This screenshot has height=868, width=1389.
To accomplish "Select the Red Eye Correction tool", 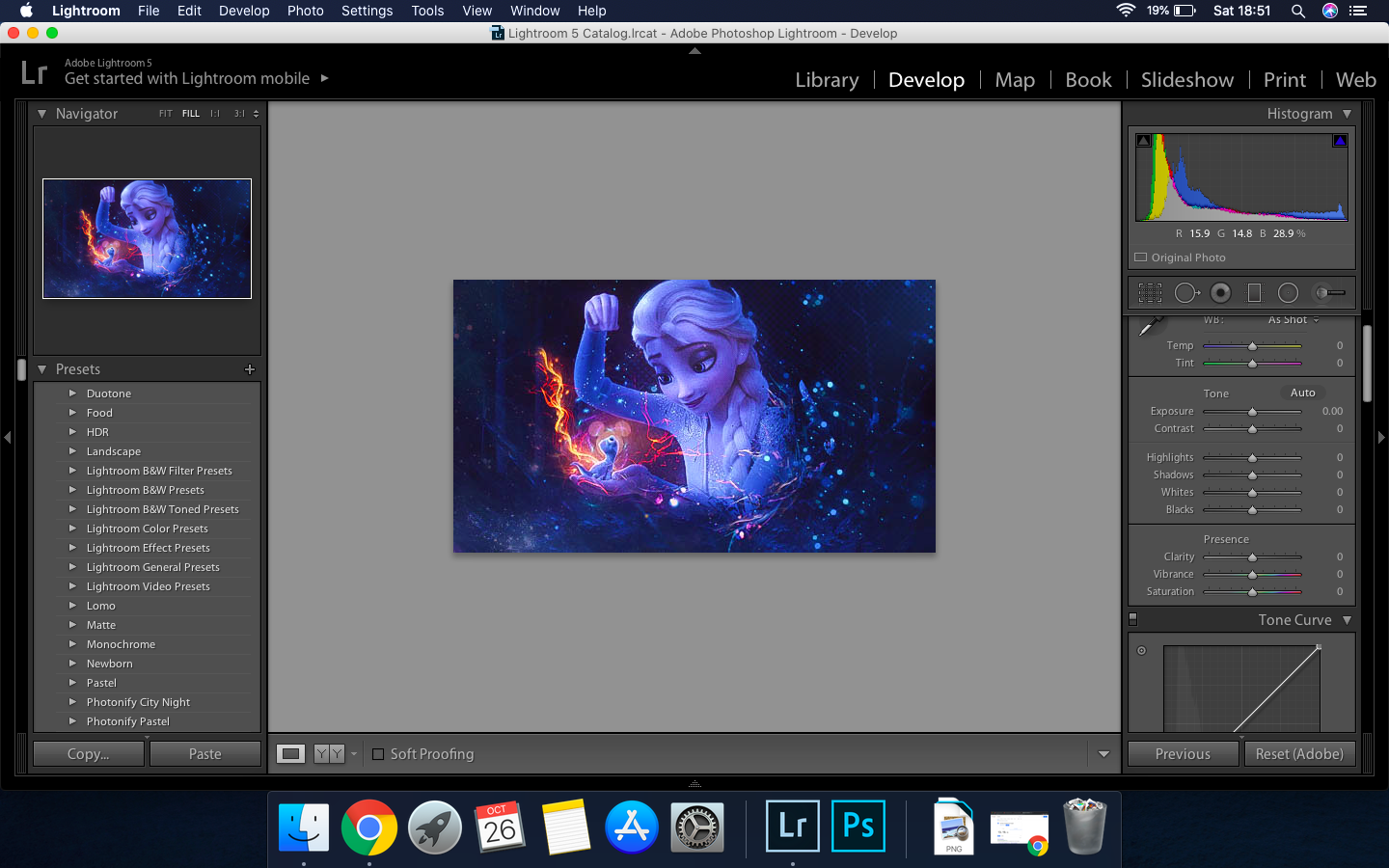I will (x=1220, y=292).
